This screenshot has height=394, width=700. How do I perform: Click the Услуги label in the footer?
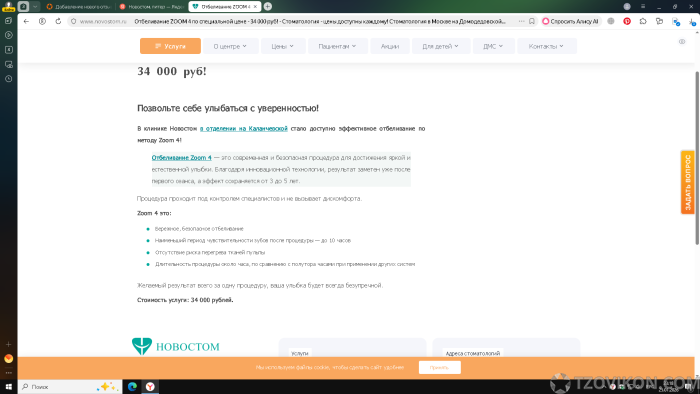tap(300, 353)
